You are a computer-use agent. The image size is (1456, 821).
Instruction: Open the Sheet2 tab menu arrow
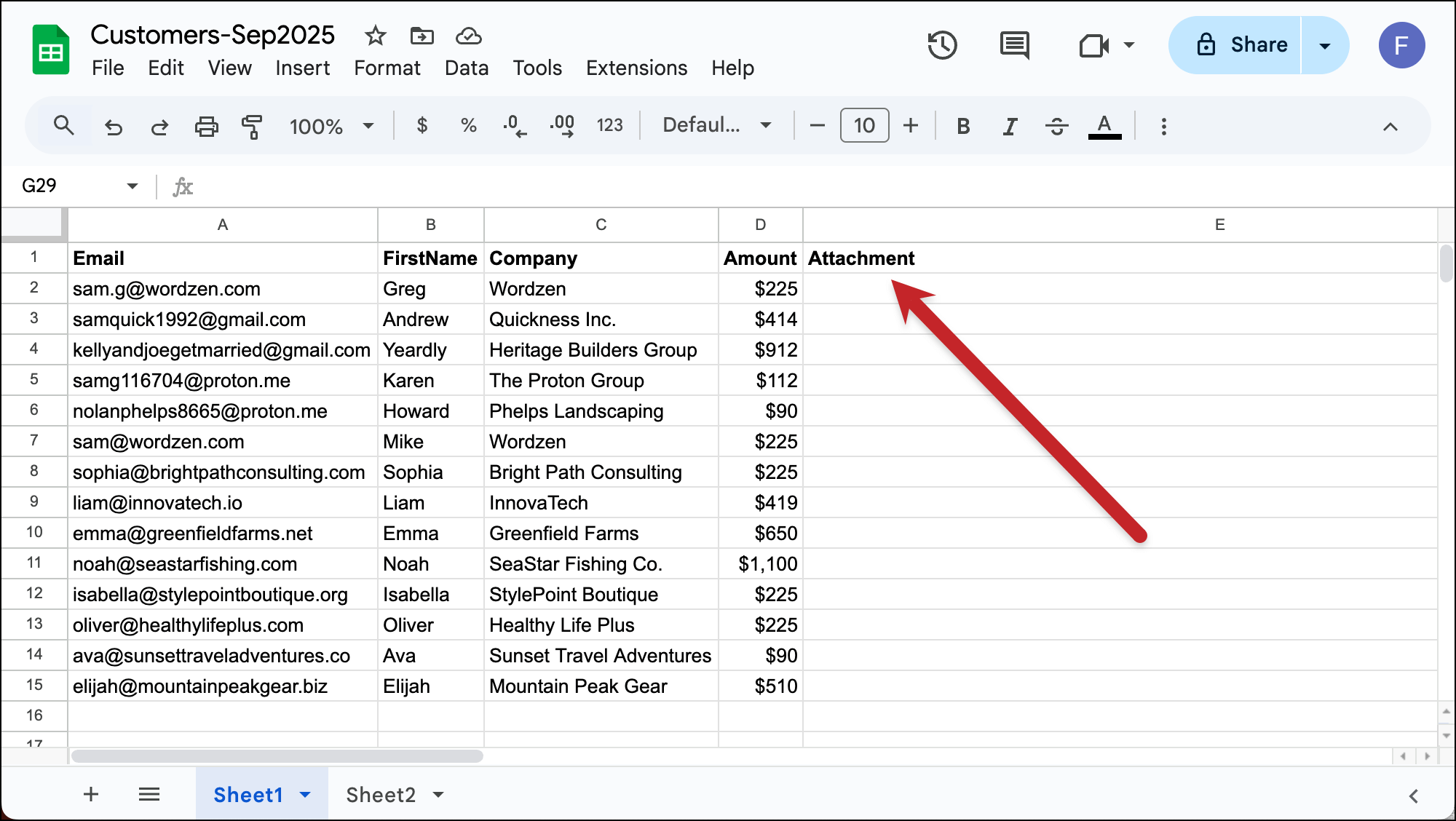(438, 795)
